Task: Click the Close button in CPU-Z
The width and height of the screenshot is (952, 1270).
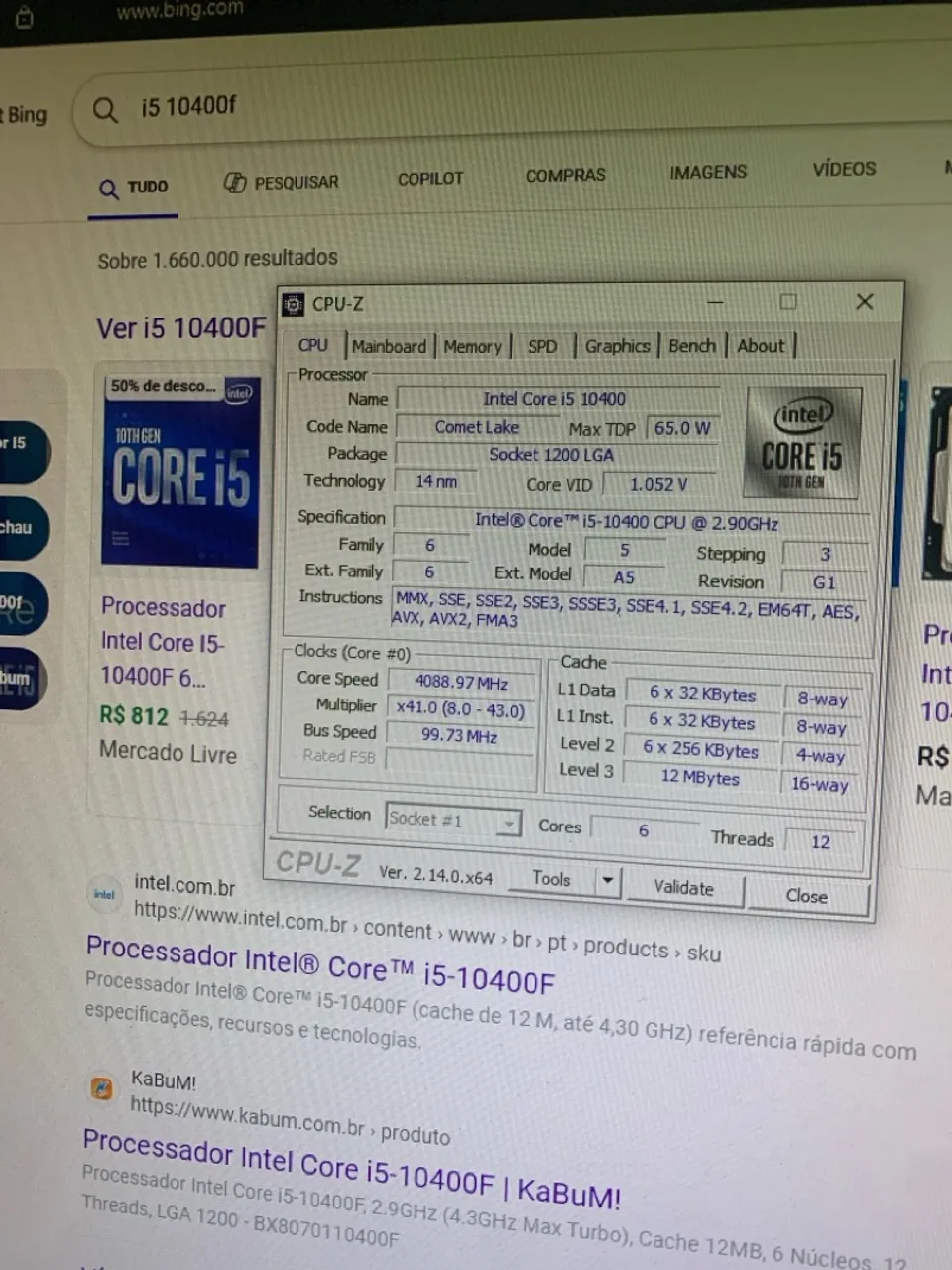Action: click(807, 896)
